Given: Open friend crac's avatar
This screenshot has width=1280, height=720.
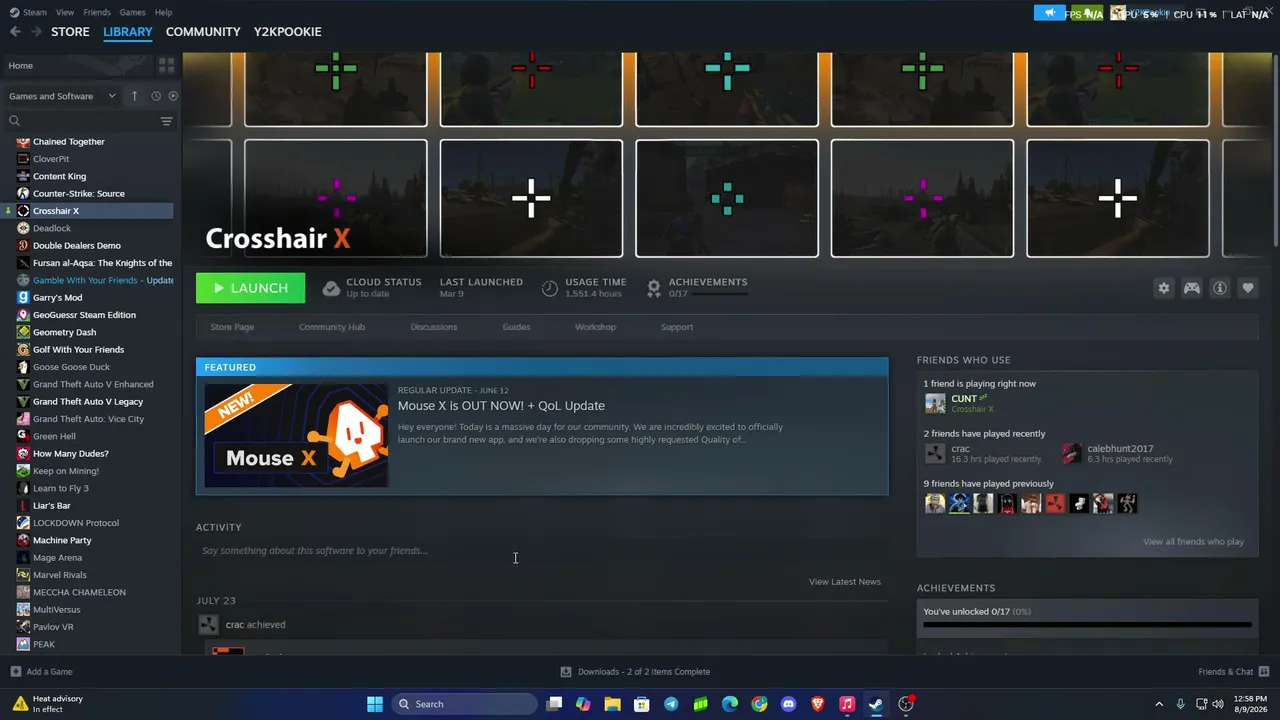Looking at the screenshot, I should pyautogui.click(x=935, y=453).
